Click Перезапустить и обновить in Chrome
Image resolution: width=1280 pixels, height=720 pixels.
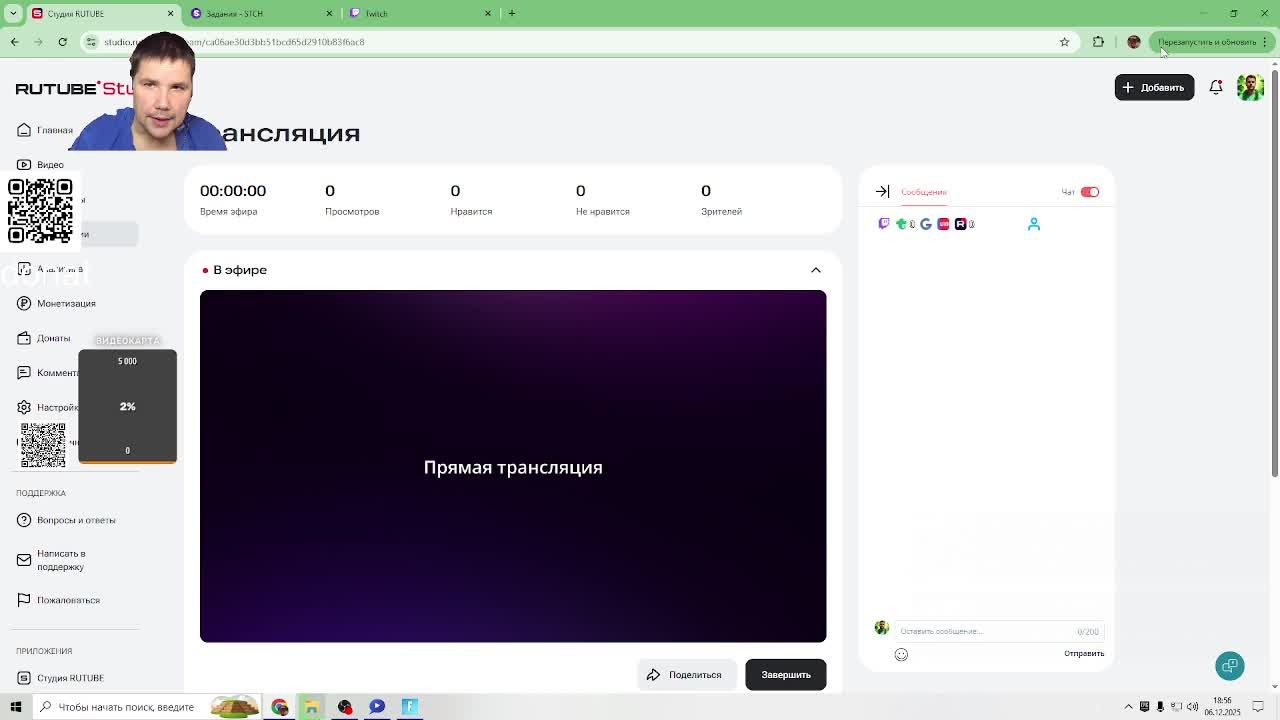1207,42
